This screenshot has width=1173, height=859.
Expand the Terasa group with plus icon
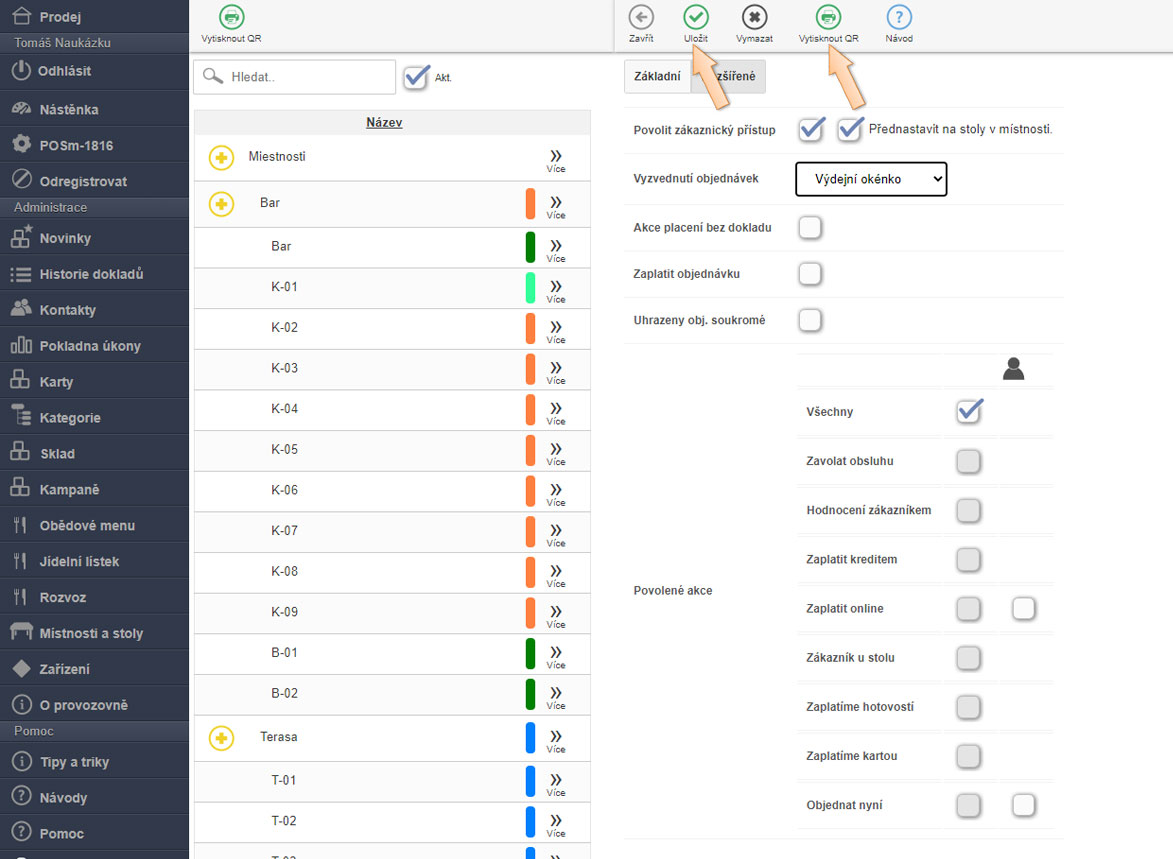(221, 738)
